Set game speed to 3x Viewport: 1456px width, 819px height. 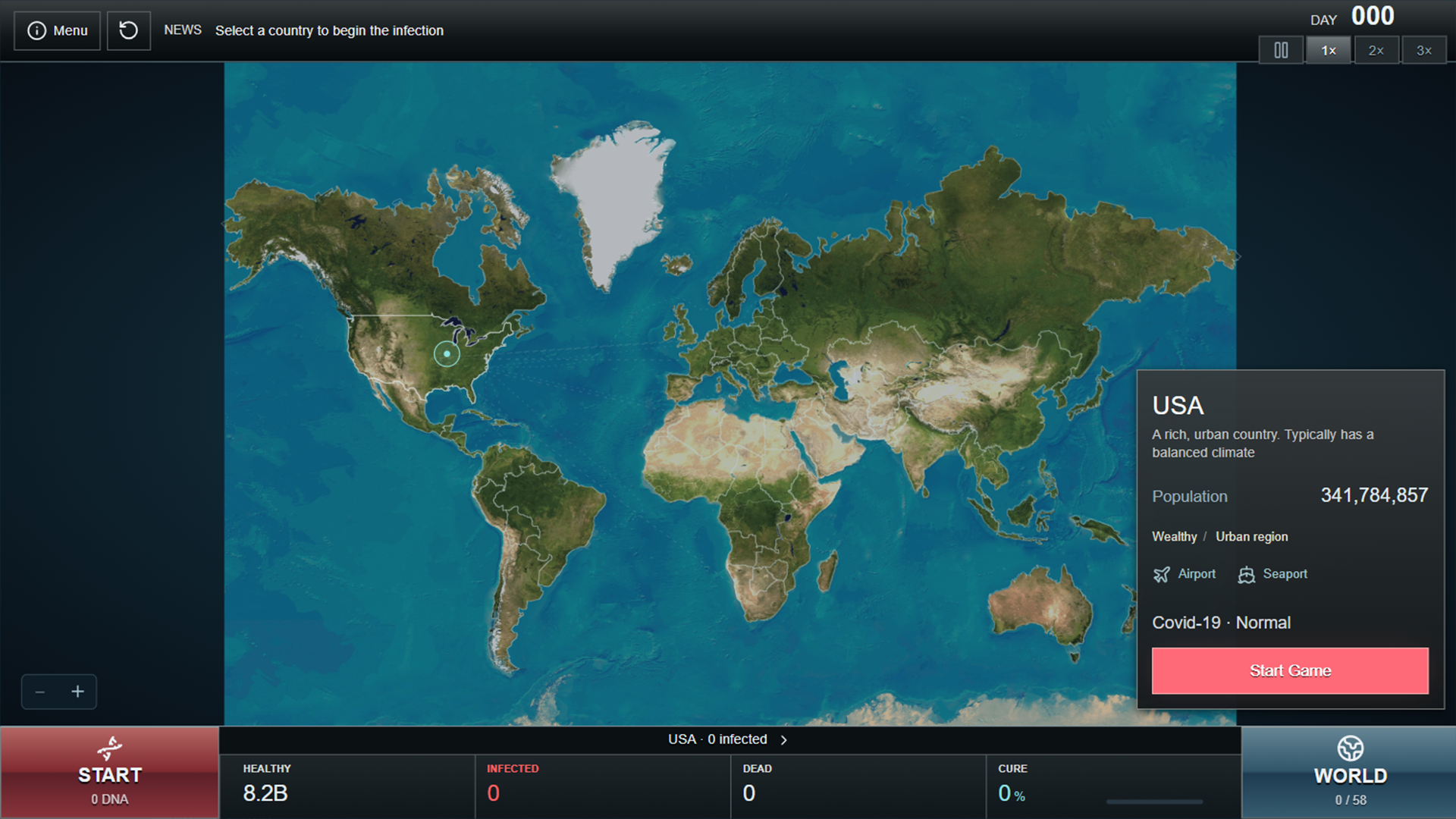click(1424, 50)
